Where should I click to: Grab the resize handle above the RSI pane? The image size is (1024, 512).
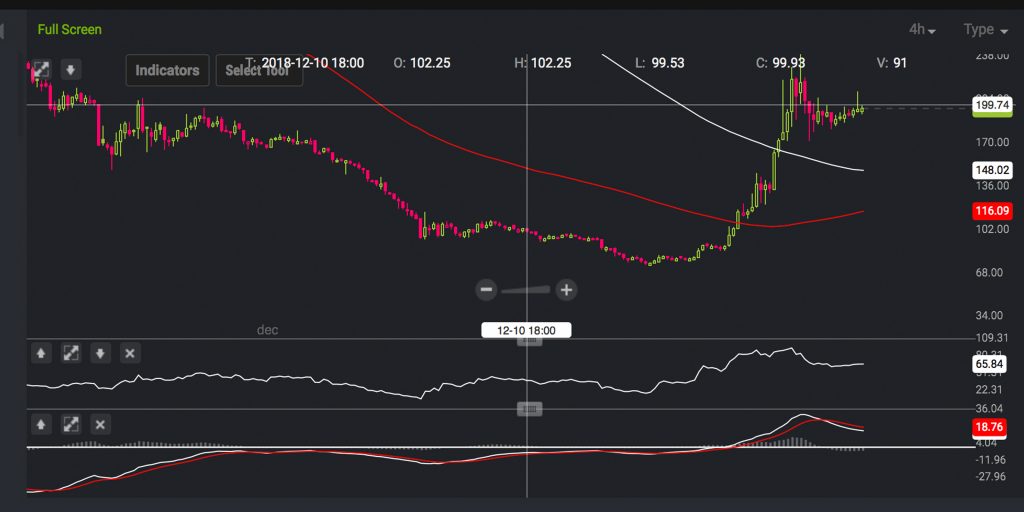[531, 340]
